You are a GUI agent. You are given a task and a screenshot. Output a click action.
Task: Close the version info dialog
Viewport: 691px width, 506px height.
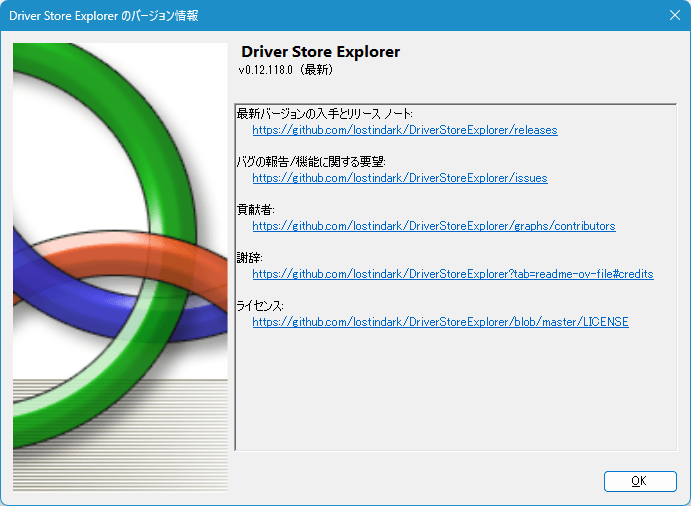(675, 15)
